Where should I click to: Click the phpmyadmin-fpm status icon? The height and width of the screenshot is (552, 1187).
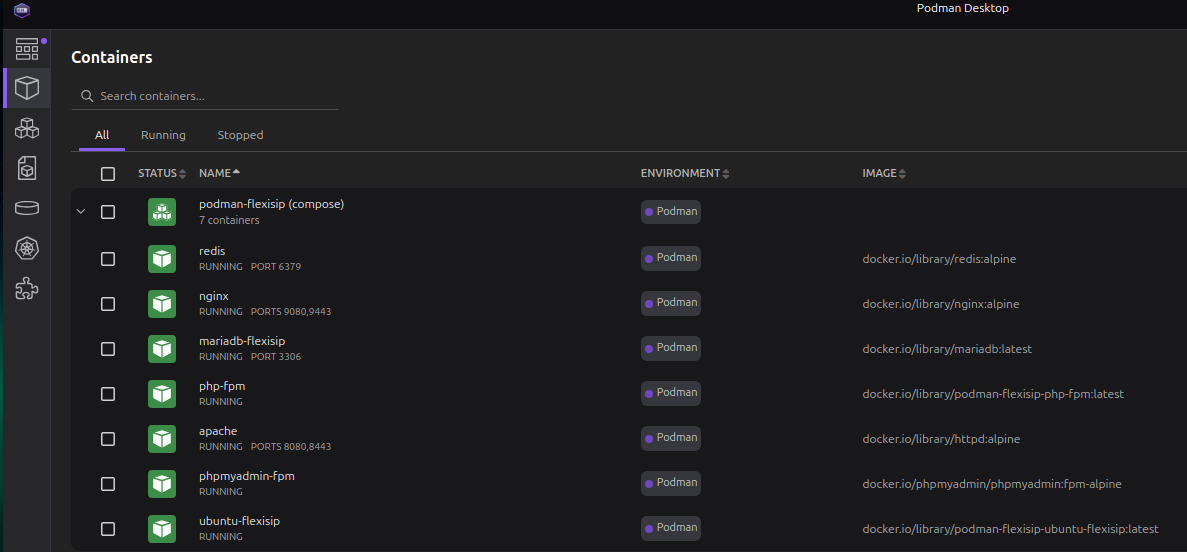click(x=161, y=484)
